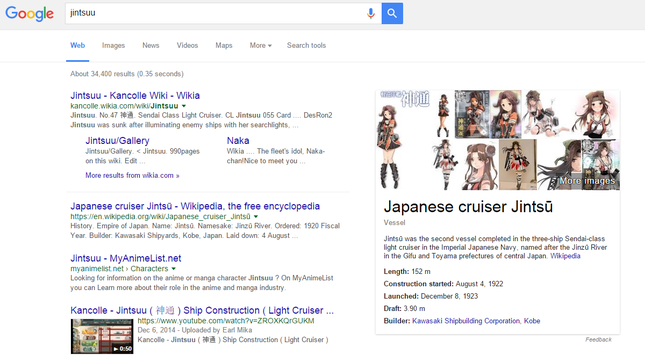Click More results from wikia.com

132,175
